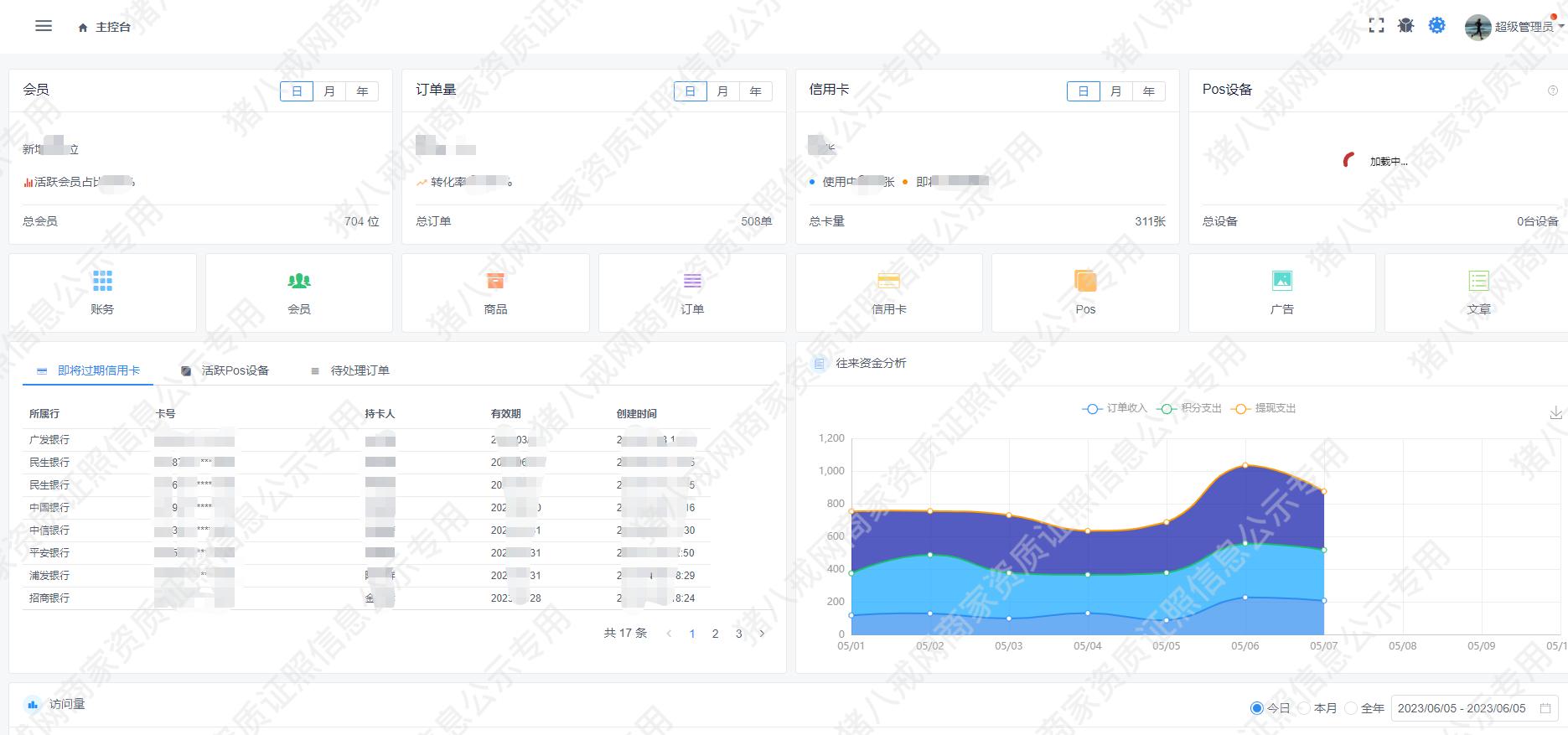Toggle 积分支出 legend series

click(x=1189, y=408)
